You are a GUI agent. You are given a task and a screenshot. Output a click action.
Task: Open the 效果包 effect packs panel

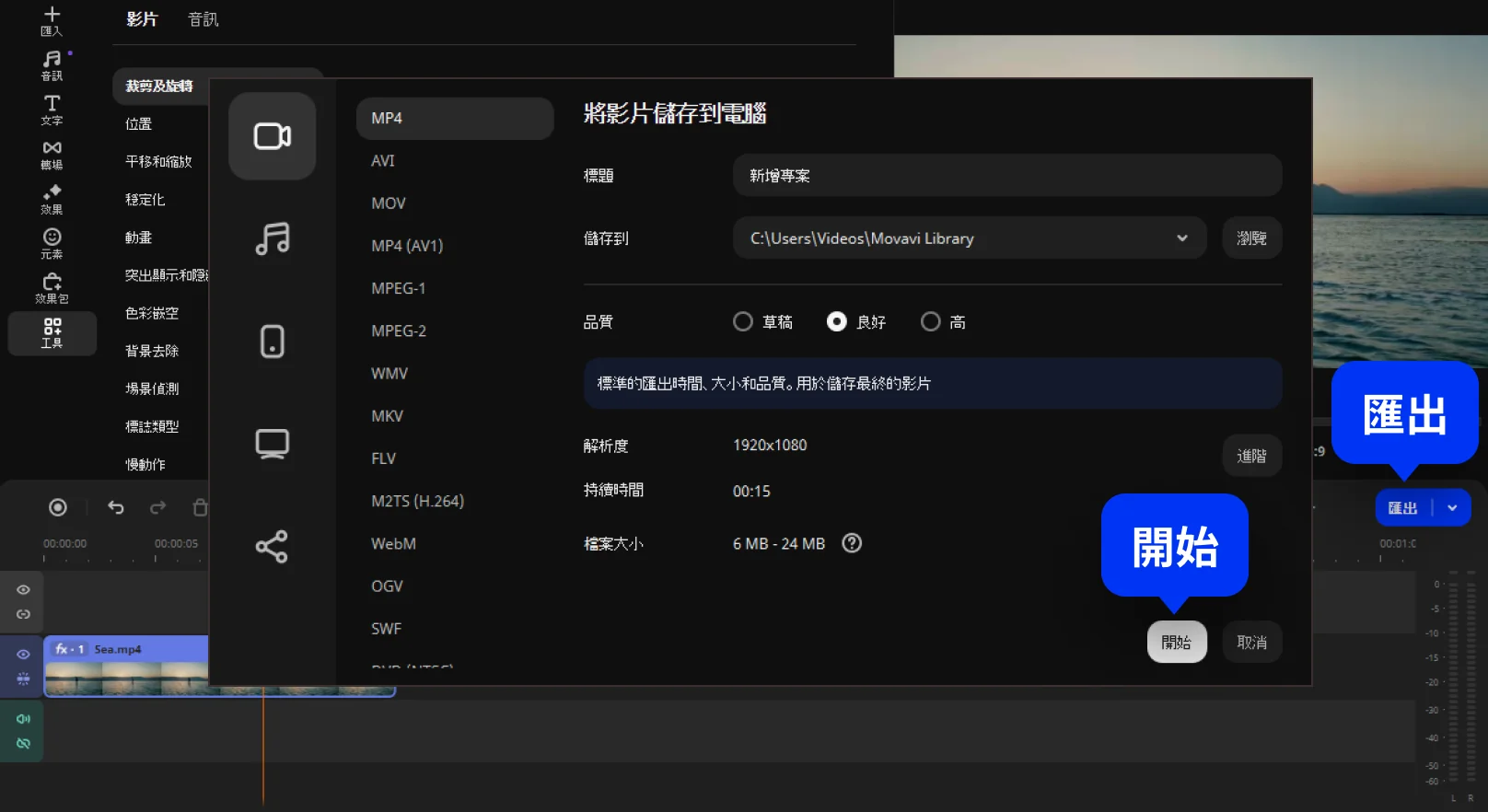click(52, 288)
